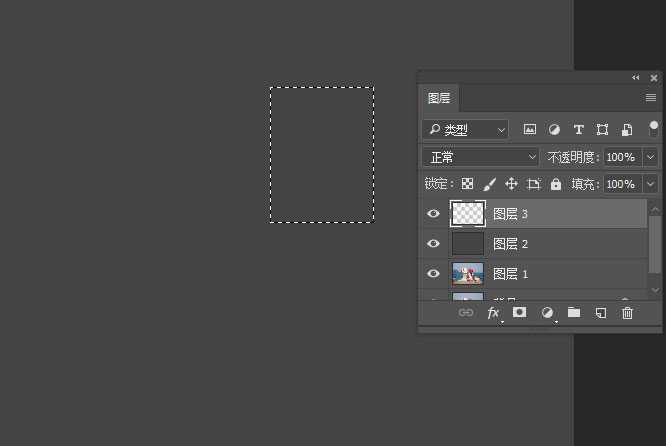Lock image pixels brush icon

[489, 184]
